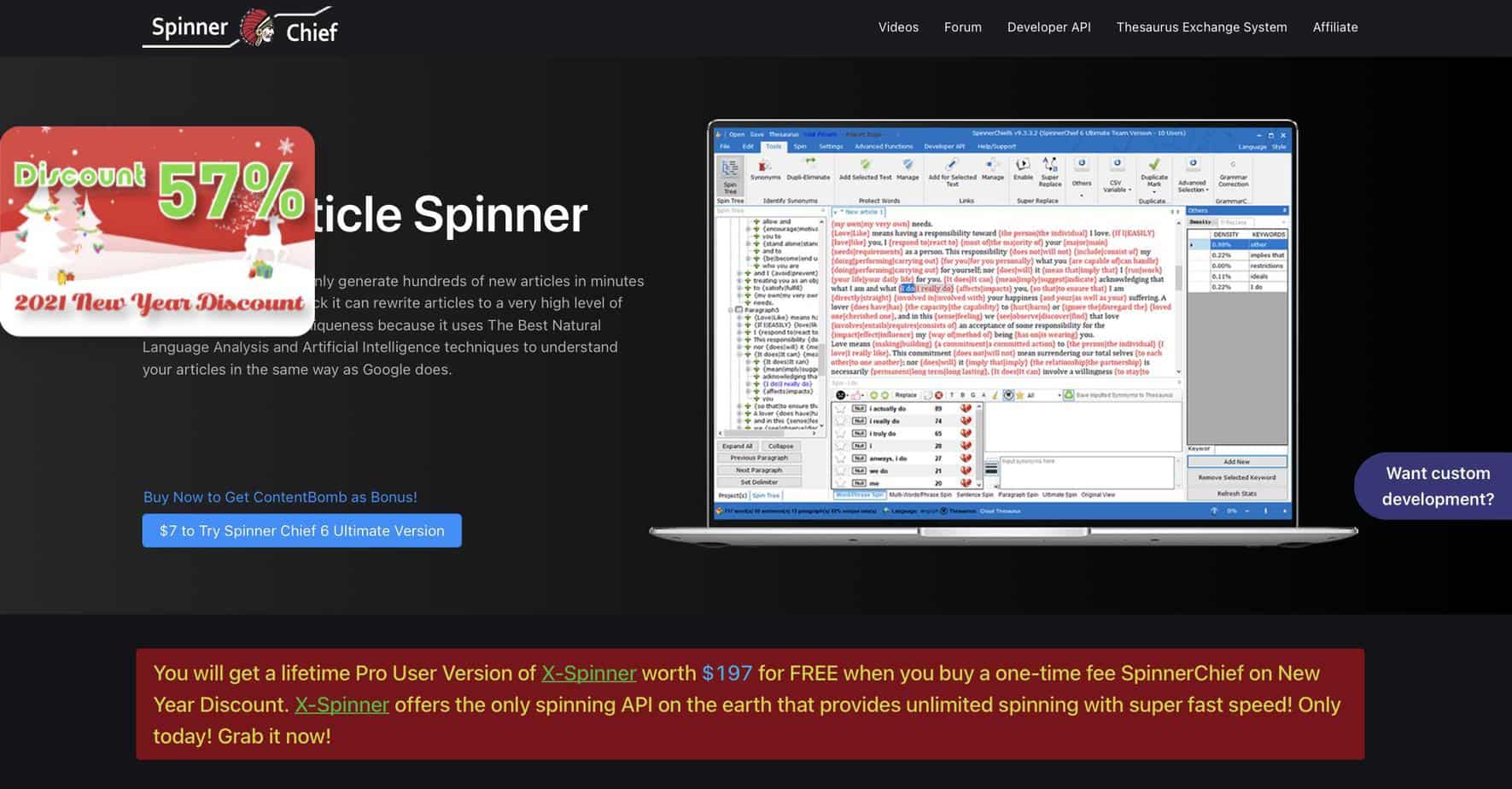Click the Set Delimiter button

[759, 482]
